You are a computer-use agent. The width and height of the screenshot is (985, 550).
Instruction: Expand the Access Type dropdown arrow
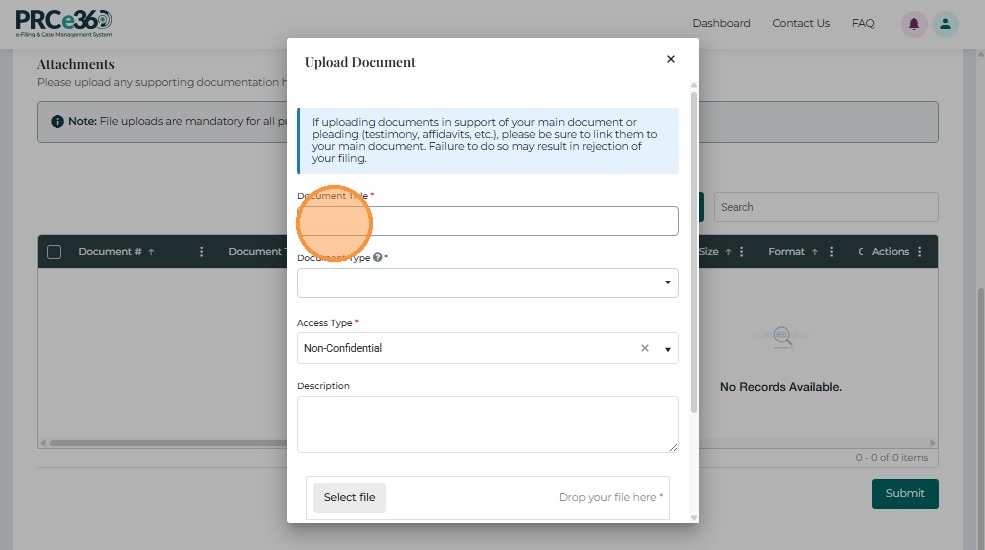coord(667,349)
